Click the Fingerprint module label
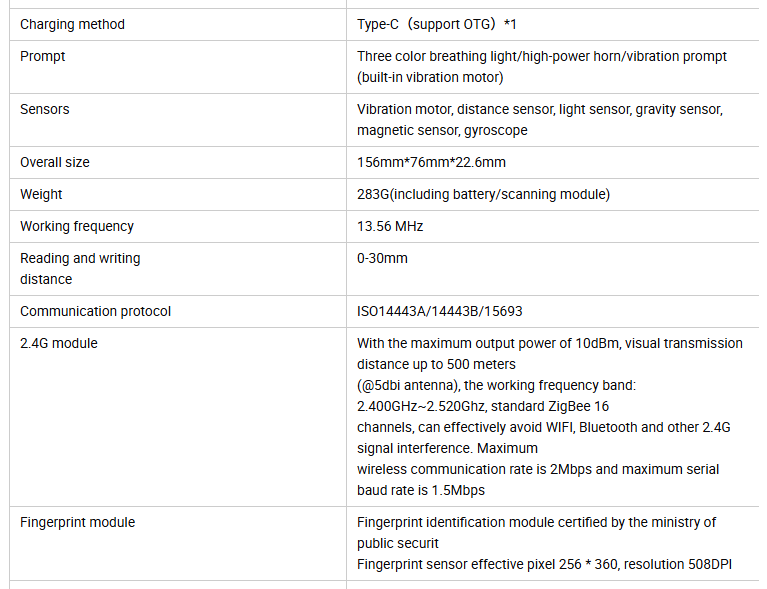Image resolution: width=767 pixels, height=589 pixels. click(x=77, y=522)
